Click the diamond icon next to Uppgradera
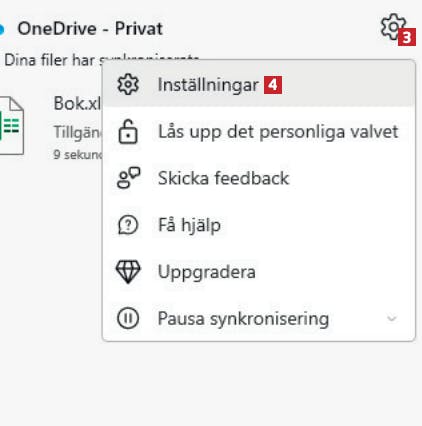 (128, 272)
